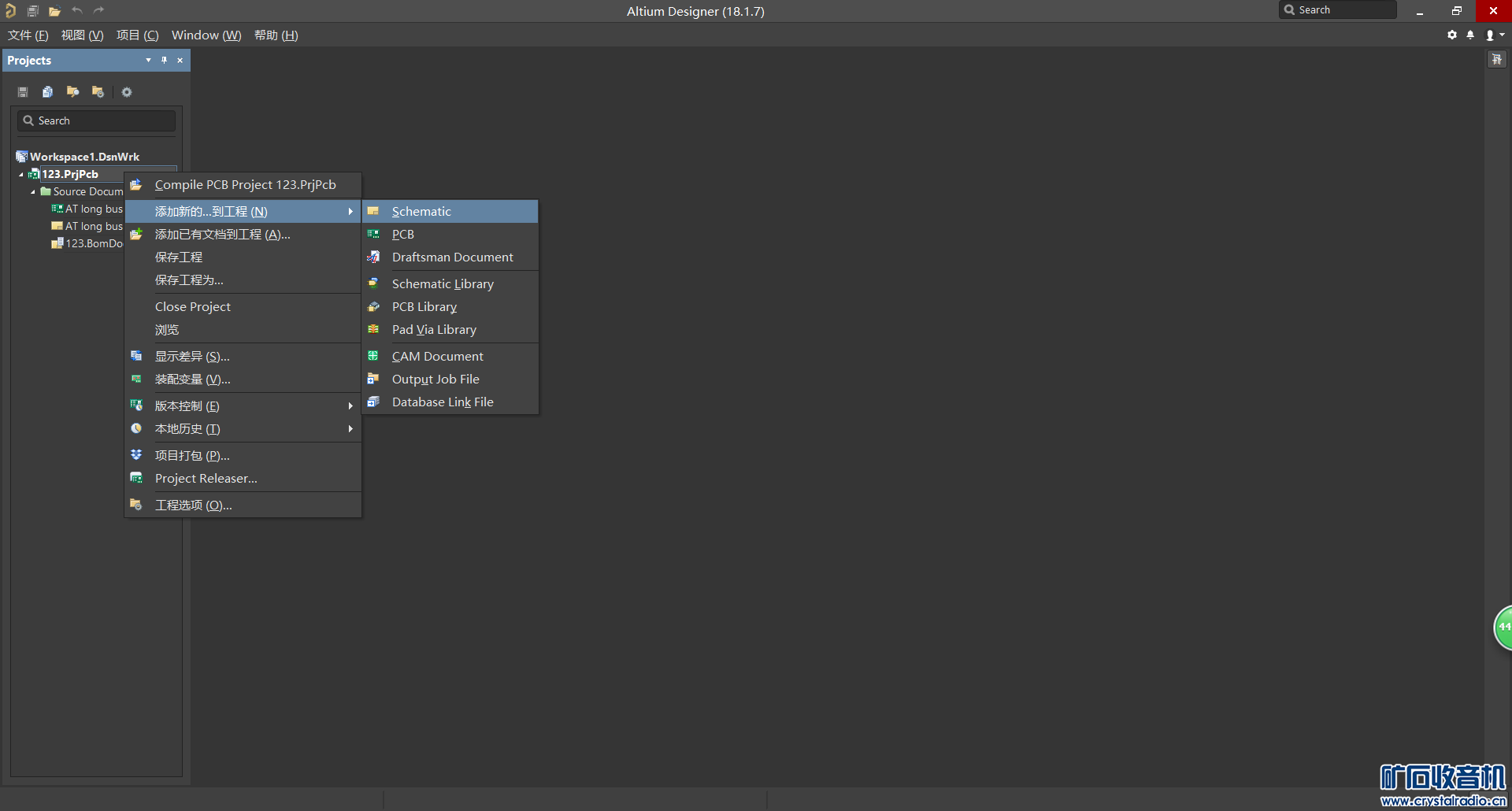Screen dimensions: 1512x811
Task: Choose Database Link File
Action: click(450, 402)
